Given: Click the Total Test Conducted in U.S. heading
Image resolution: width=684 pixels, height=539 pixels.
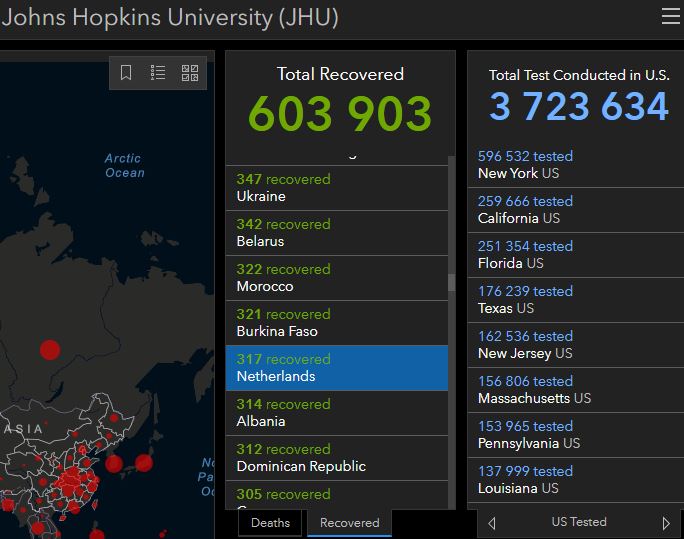Looking at the screenshot, I should [579, 75].
